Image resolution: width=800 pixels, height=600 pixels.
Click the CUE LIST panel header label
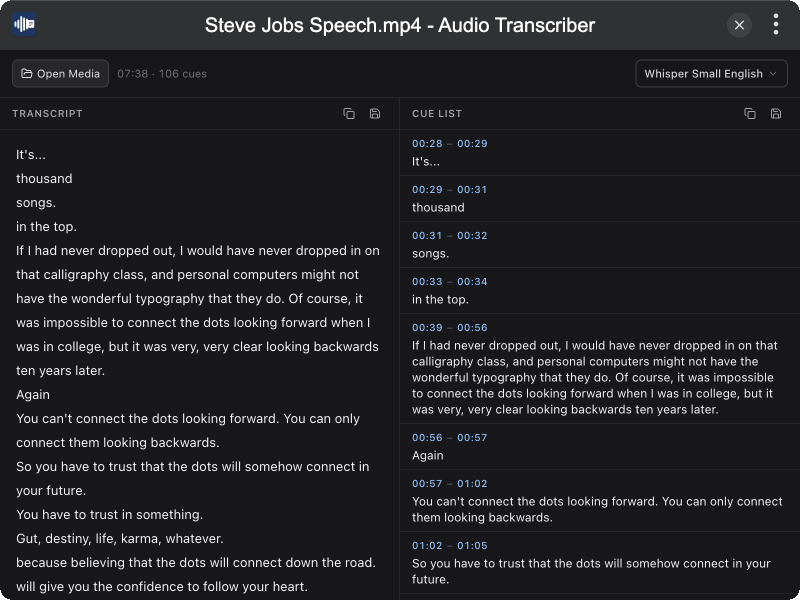coord(437,114)
